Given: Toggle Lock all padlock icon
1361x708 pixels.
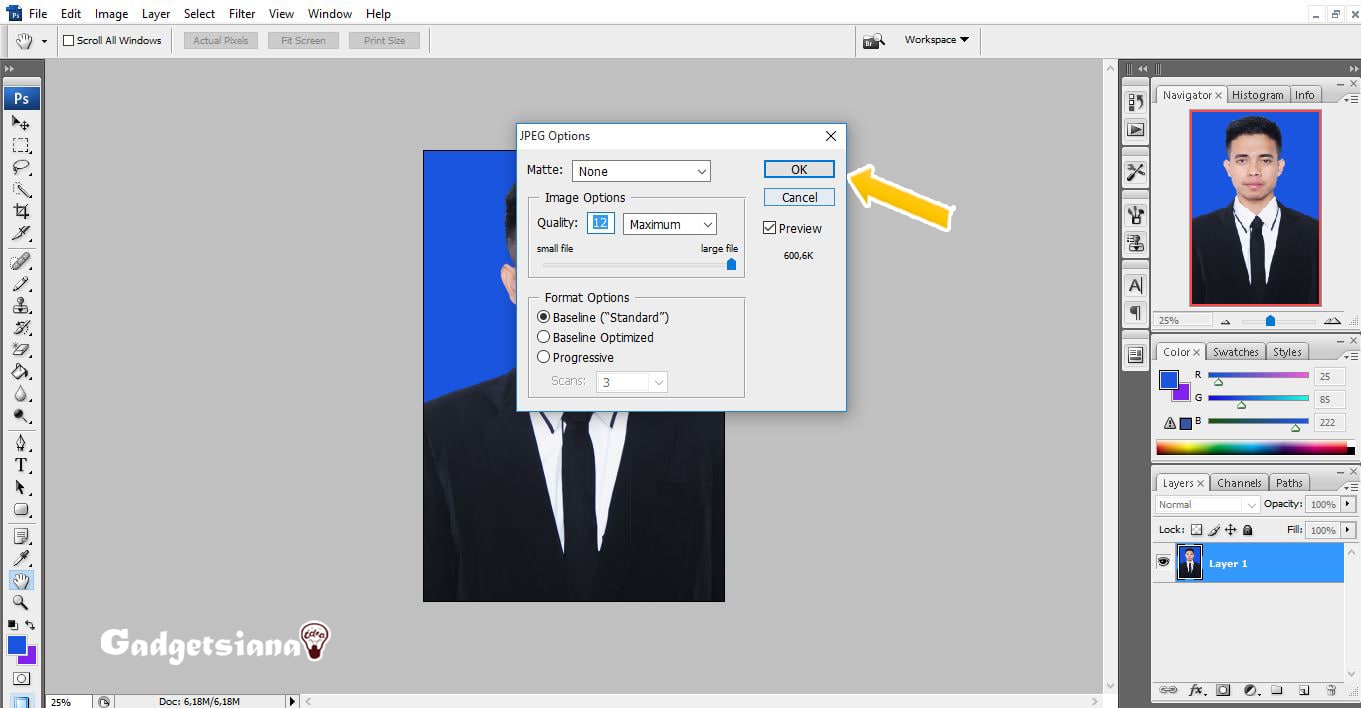Looking at the screenshot, I should pos(1248,530).
